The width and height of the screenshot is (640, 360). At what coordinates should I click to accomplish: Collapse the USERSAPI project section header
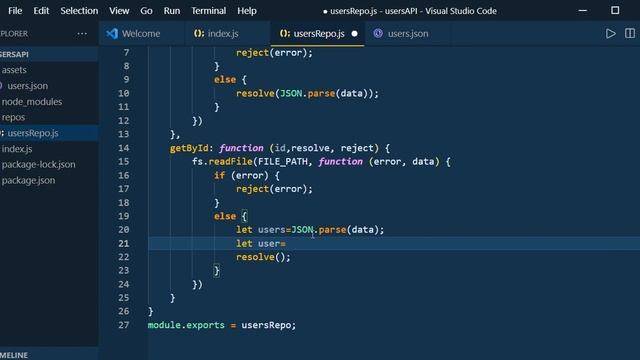tap(49, 54)
